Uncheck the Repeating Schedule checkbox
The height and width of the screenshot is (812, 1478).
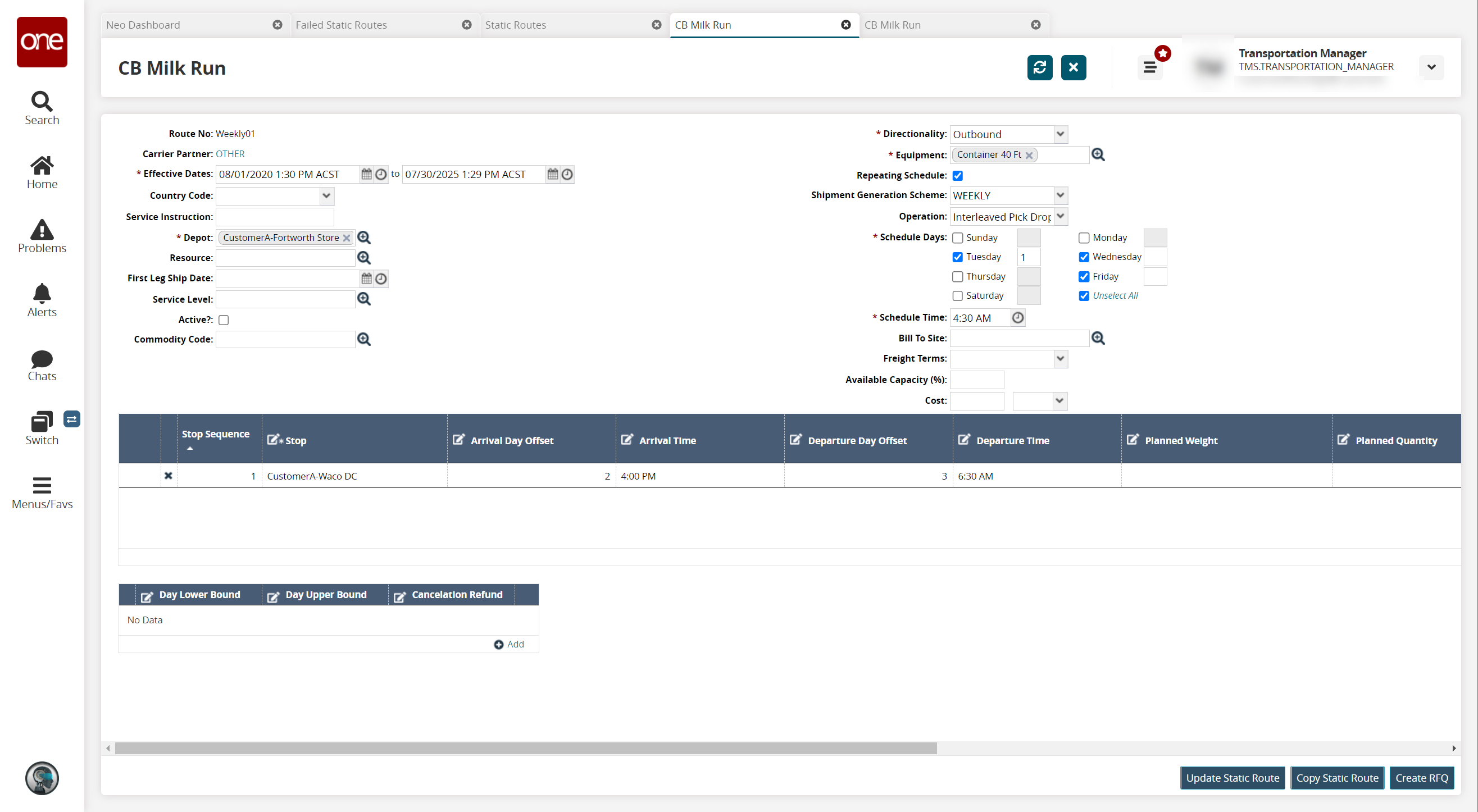tap(957, 175)
